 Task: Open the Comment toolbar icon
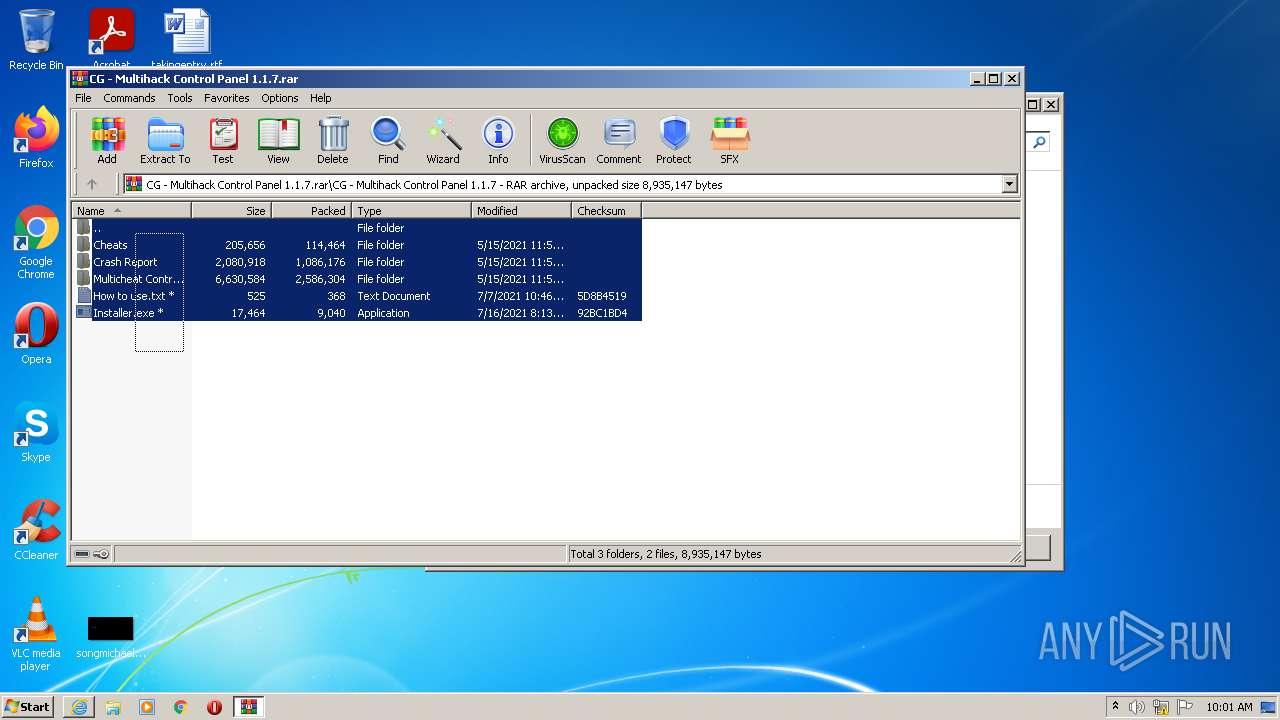(619, 141)
